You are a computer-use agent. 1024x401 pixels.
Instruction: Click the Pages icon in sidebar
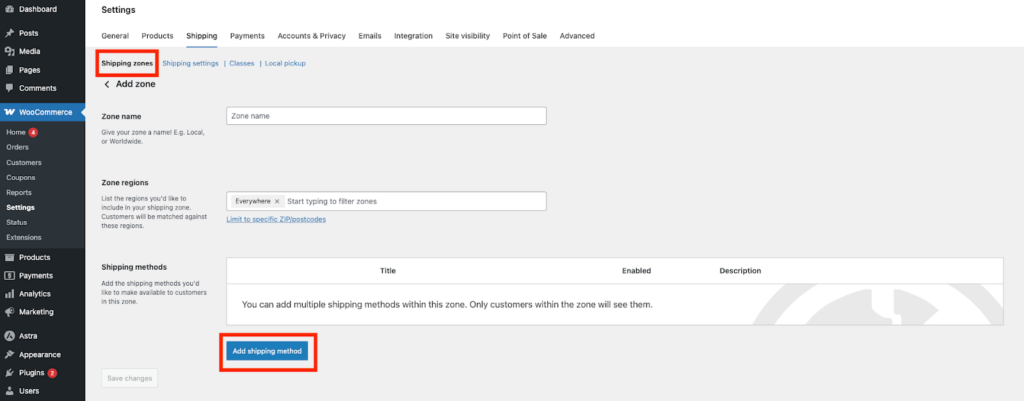[10, 70]
